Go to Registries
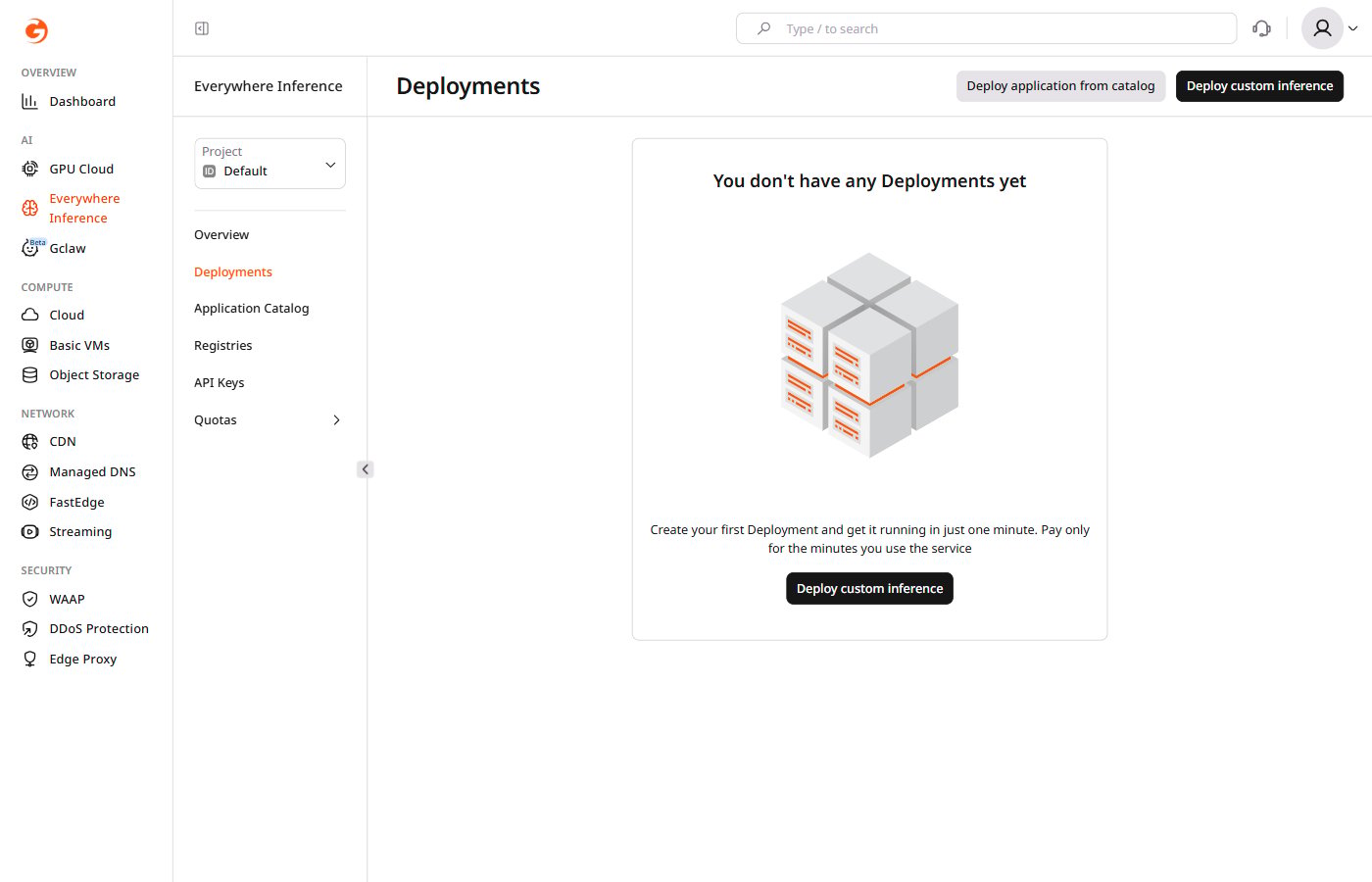 [223, 345]
